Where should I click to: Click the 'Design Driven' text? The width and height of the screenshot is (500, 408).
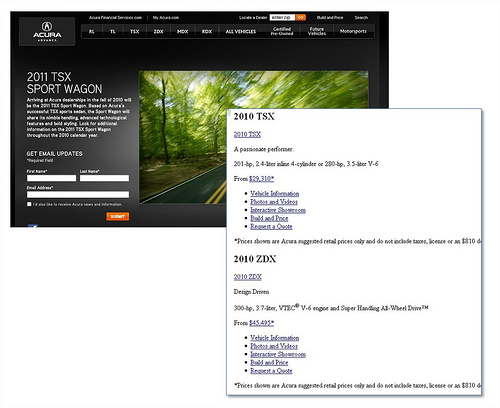tap(251, 292)
